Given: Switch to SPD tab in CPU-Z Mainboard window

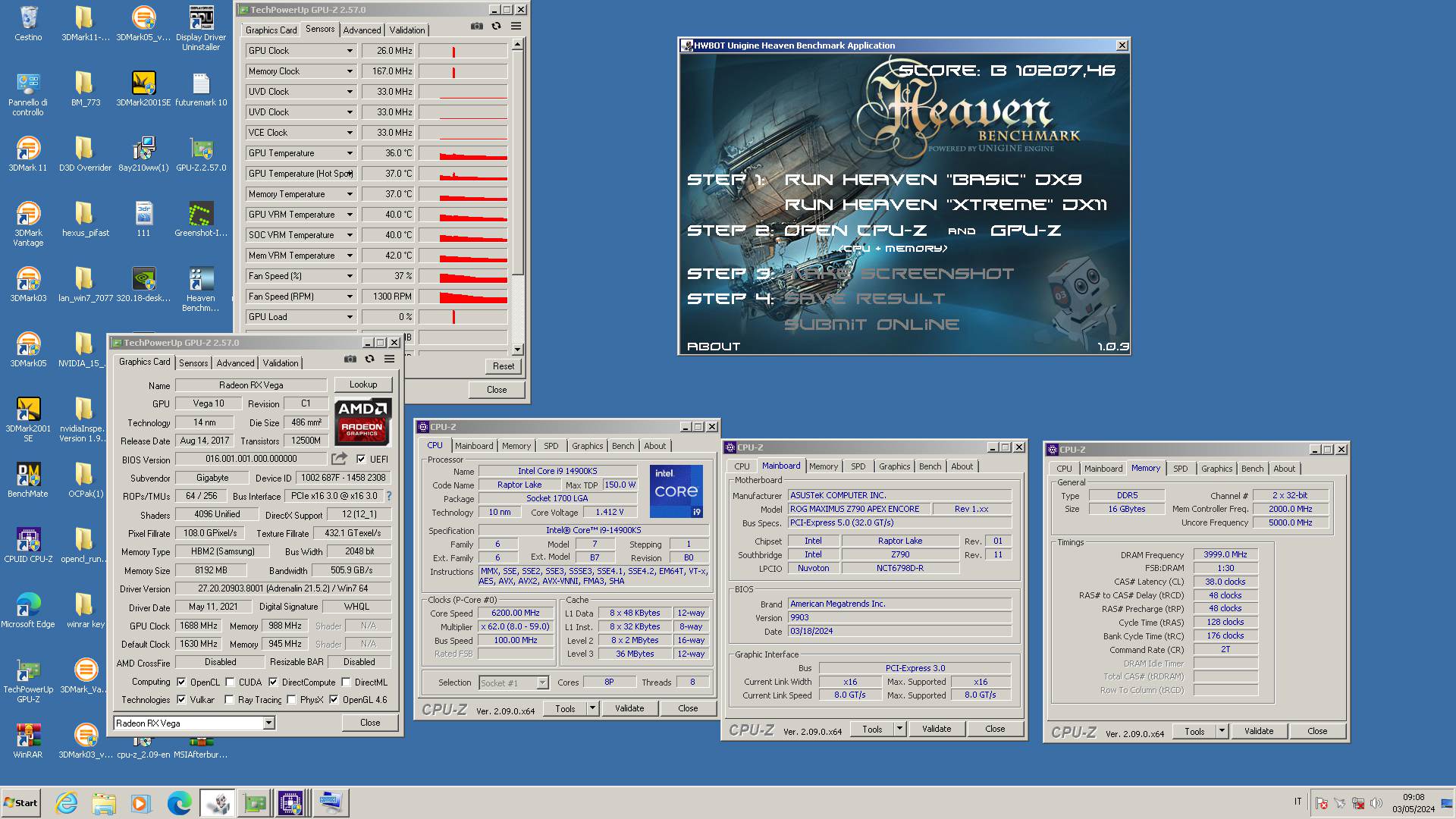Looking at the screenshot, I should point(858,466).
